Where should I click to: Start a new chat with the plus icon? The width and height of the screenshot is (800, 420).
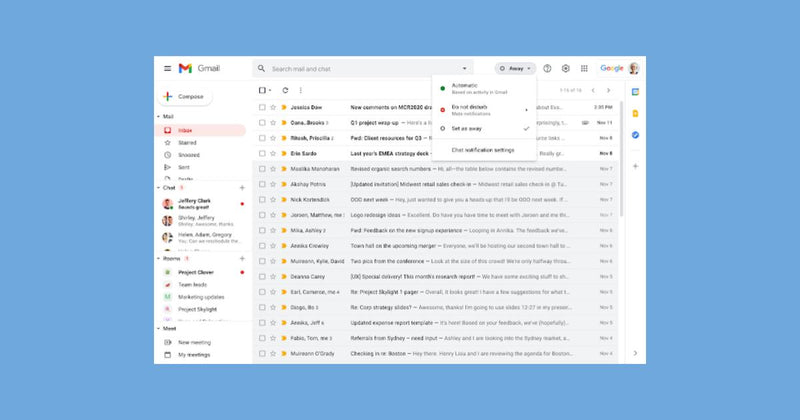coord(242,188)
